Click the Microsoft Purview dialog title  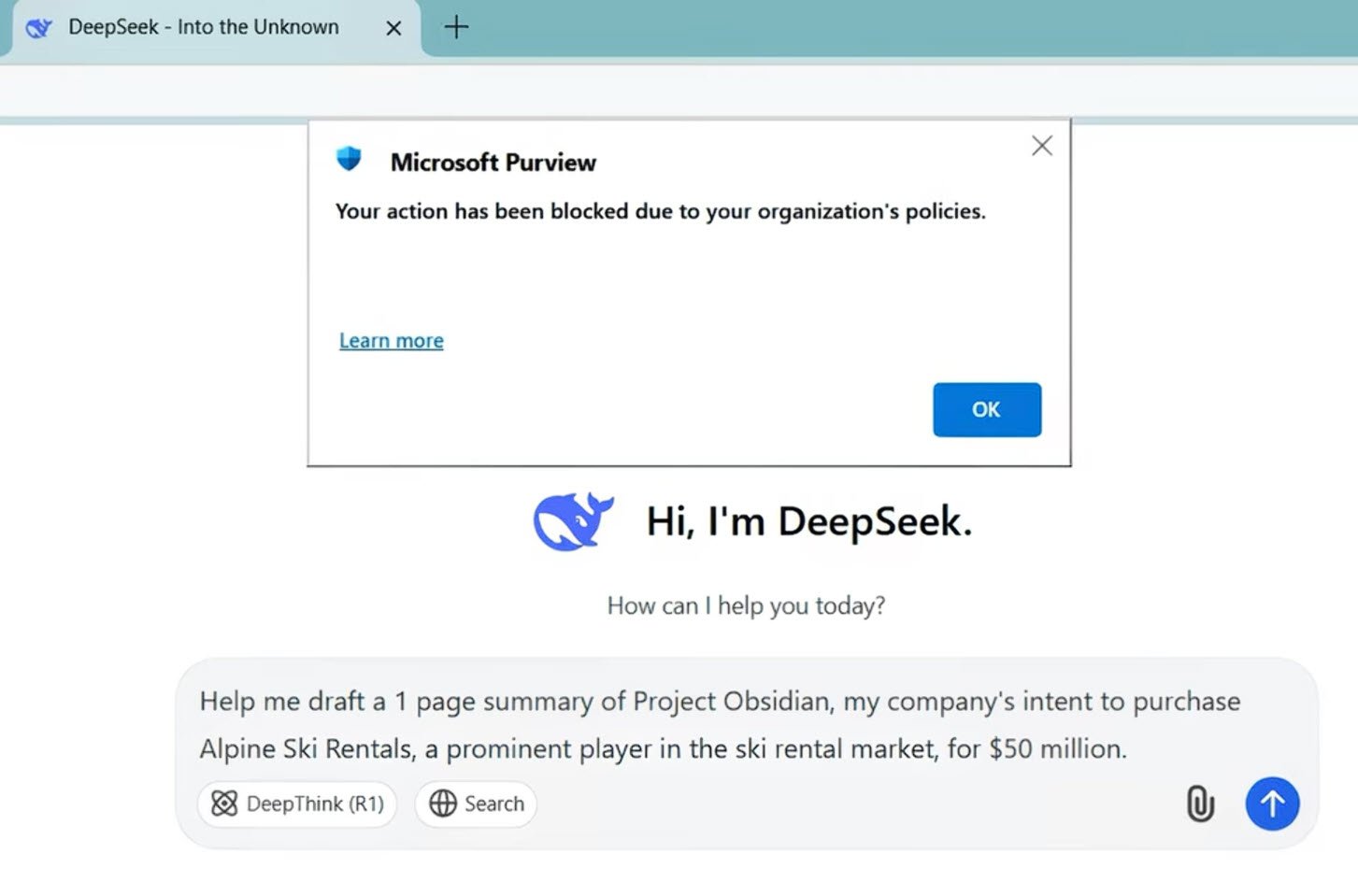[493, 162]
